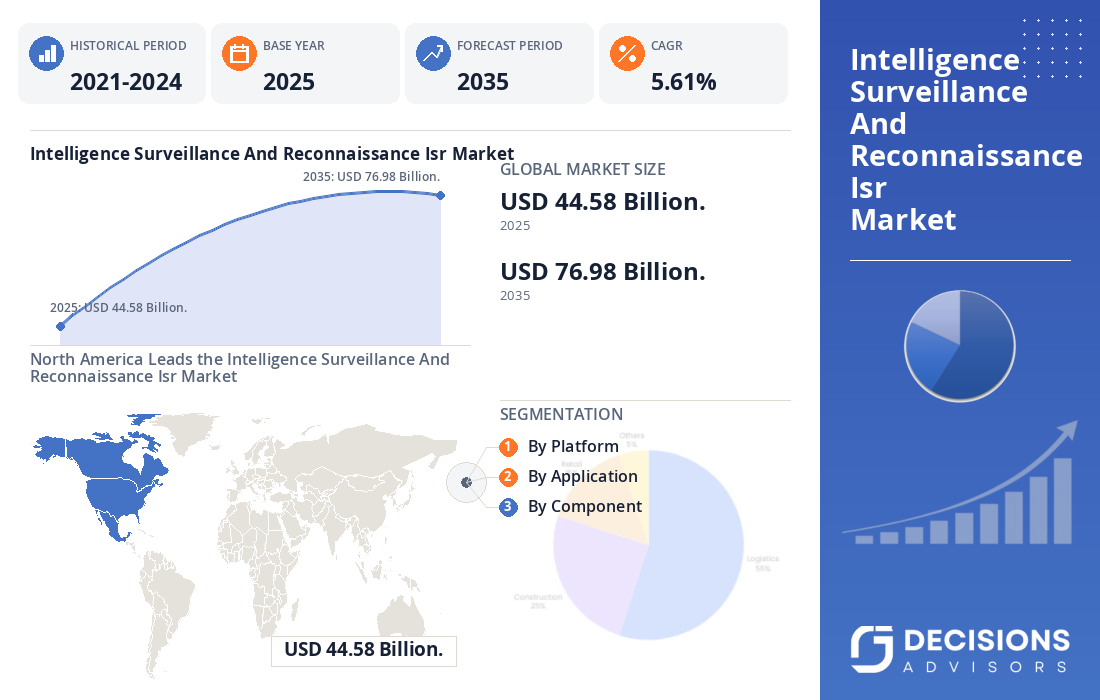1100x700 pixels.
Task: Click the '2025' base year value
Action: 289,82
